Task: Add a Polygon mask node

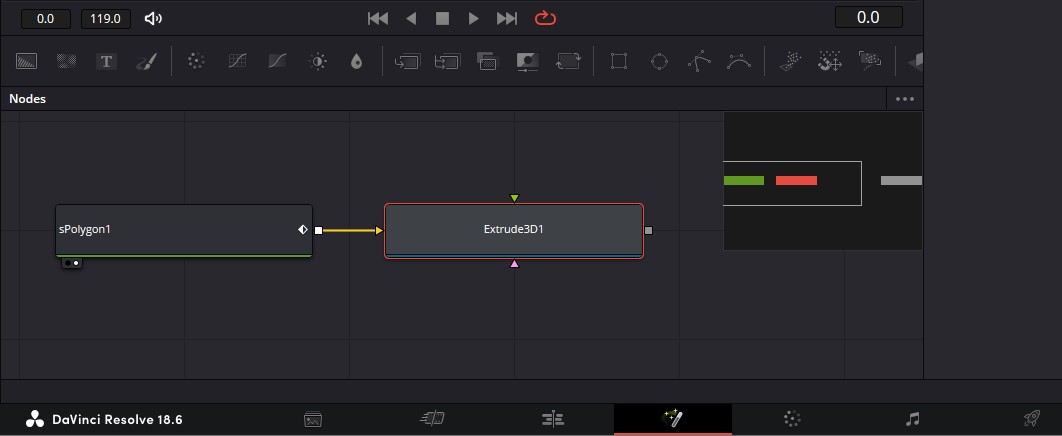Action: pyautogui.click(x=699, y=62)
